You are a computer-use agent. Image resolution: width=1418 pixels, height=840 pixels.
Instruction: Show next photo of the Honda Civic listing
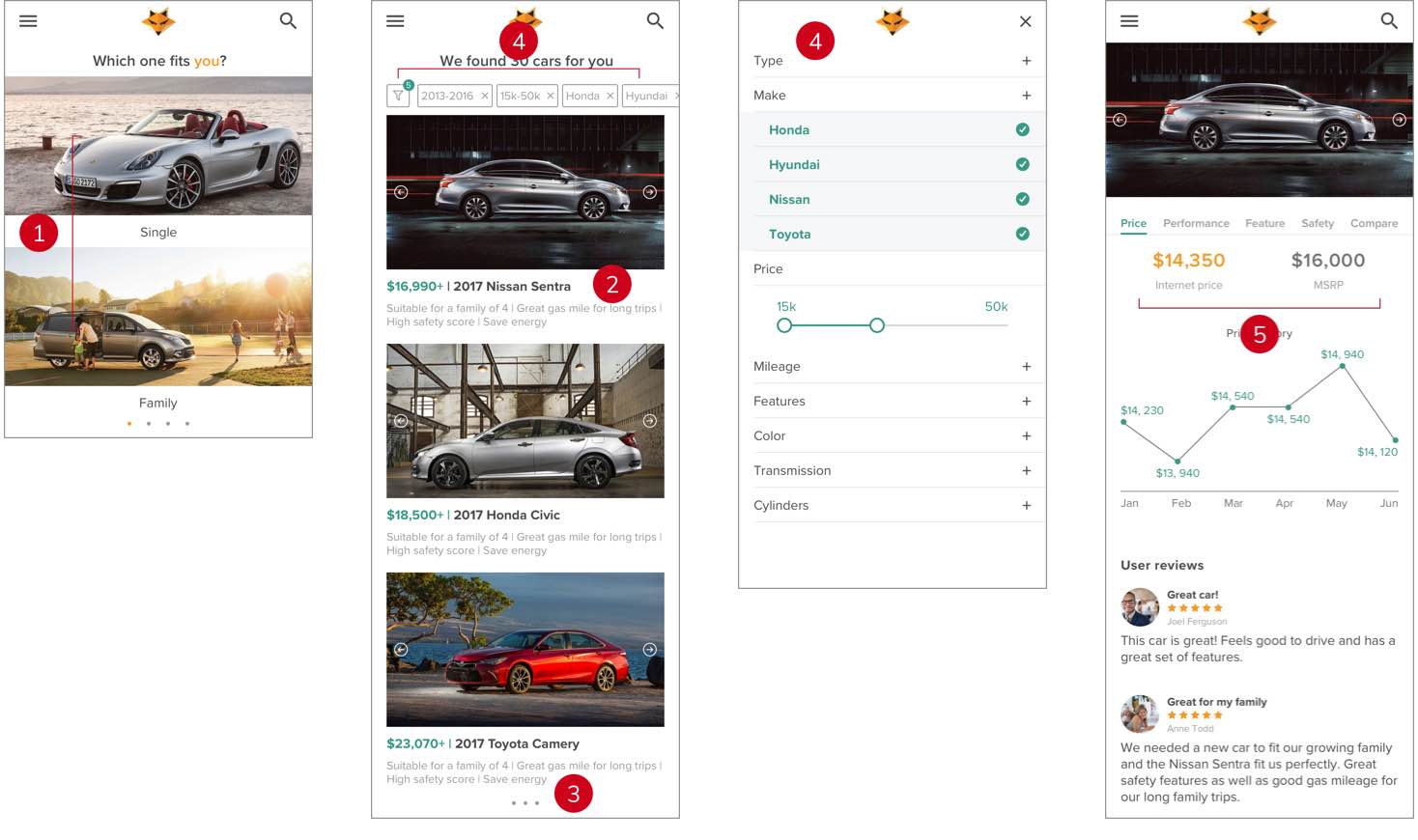tap(650, 421)
